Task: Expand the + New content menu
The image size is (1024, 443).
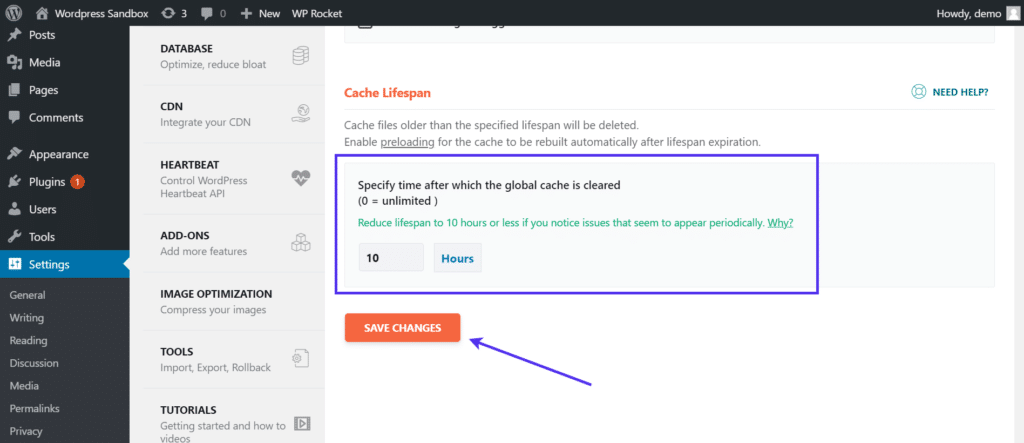Action: click(x=261, y=13)
